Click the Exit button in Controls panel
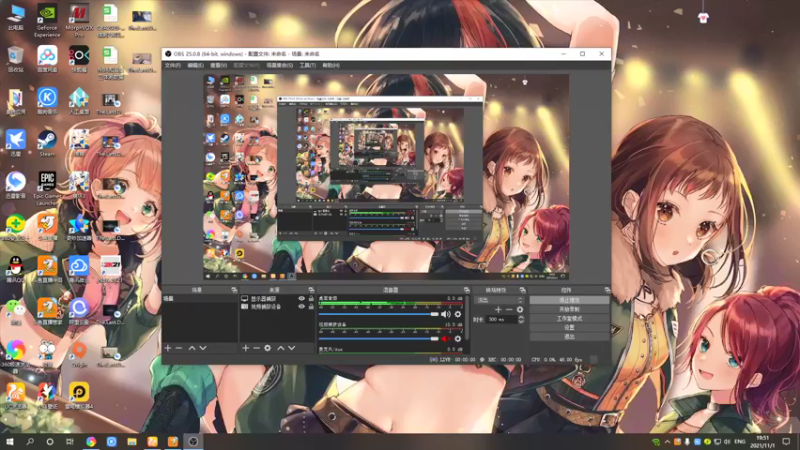The image size is (800, 450). tap(569, 337)
